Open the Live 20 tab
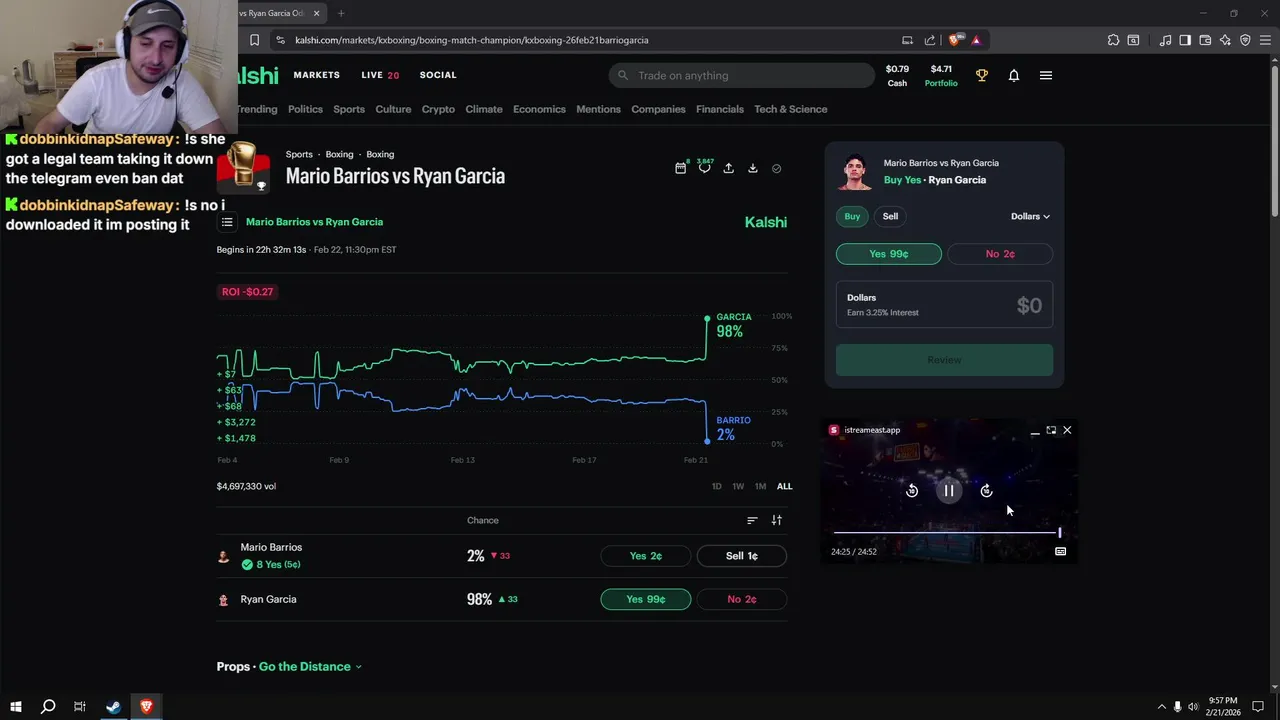 (x=380, y=75)
